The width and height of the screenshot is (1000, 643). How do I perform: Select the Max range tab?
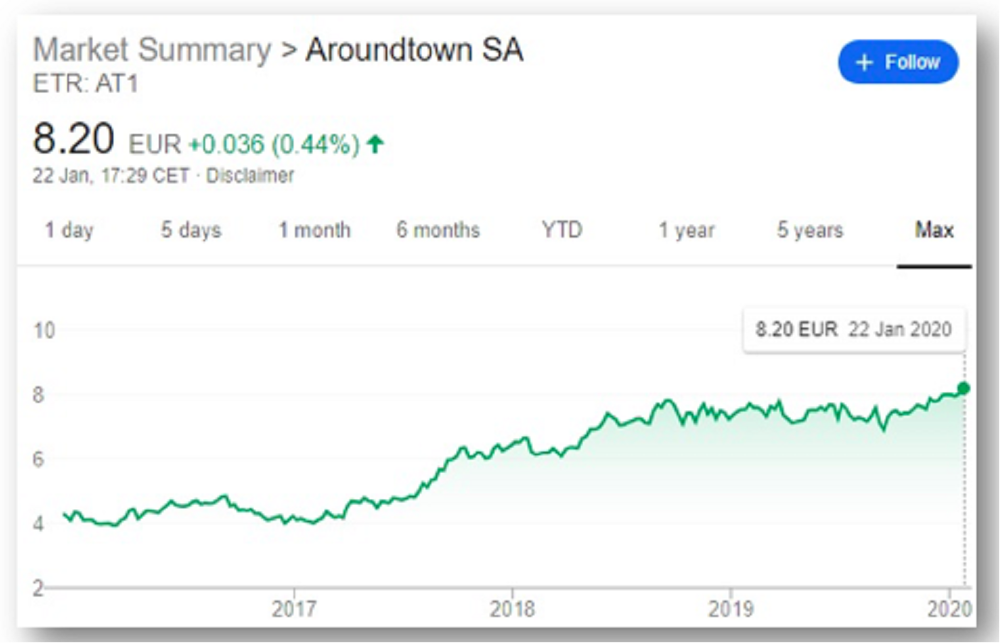934,230
